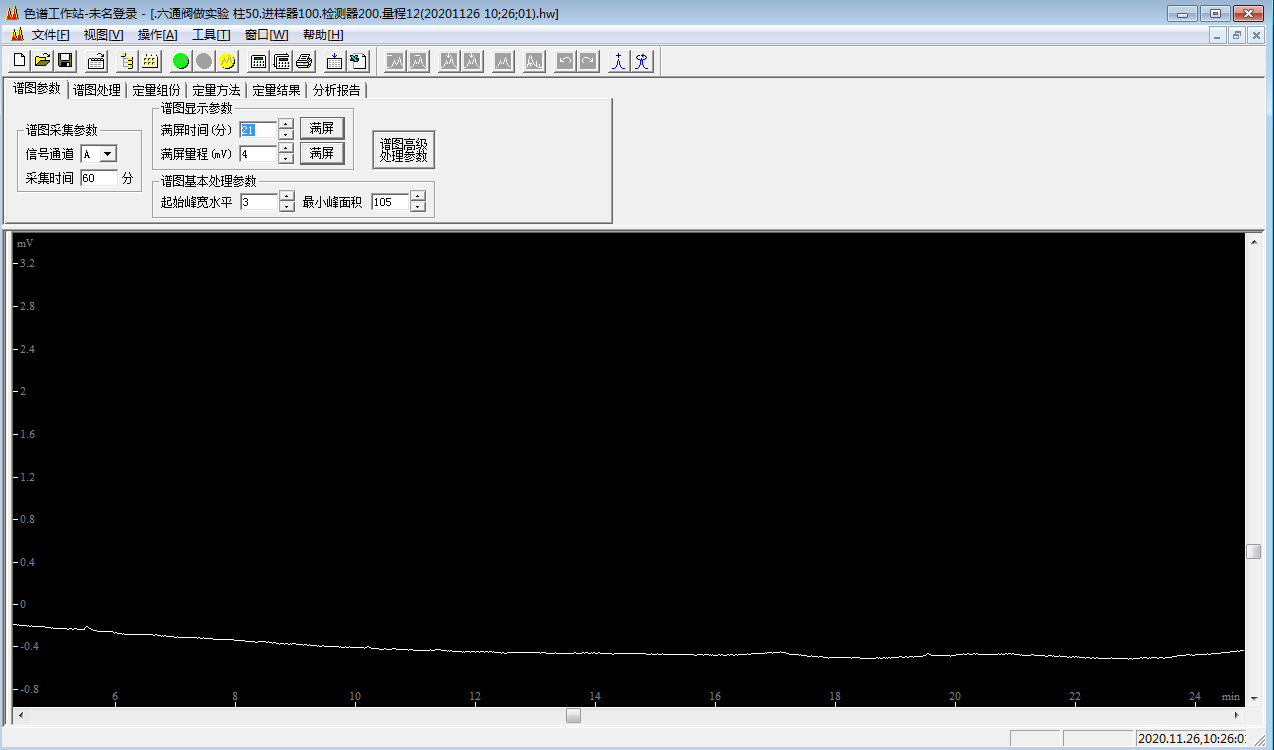The image size is (1274, 750).
Task: Click the horizontal scrollbar thumb under chart
Action: click(x=573, y=716)
